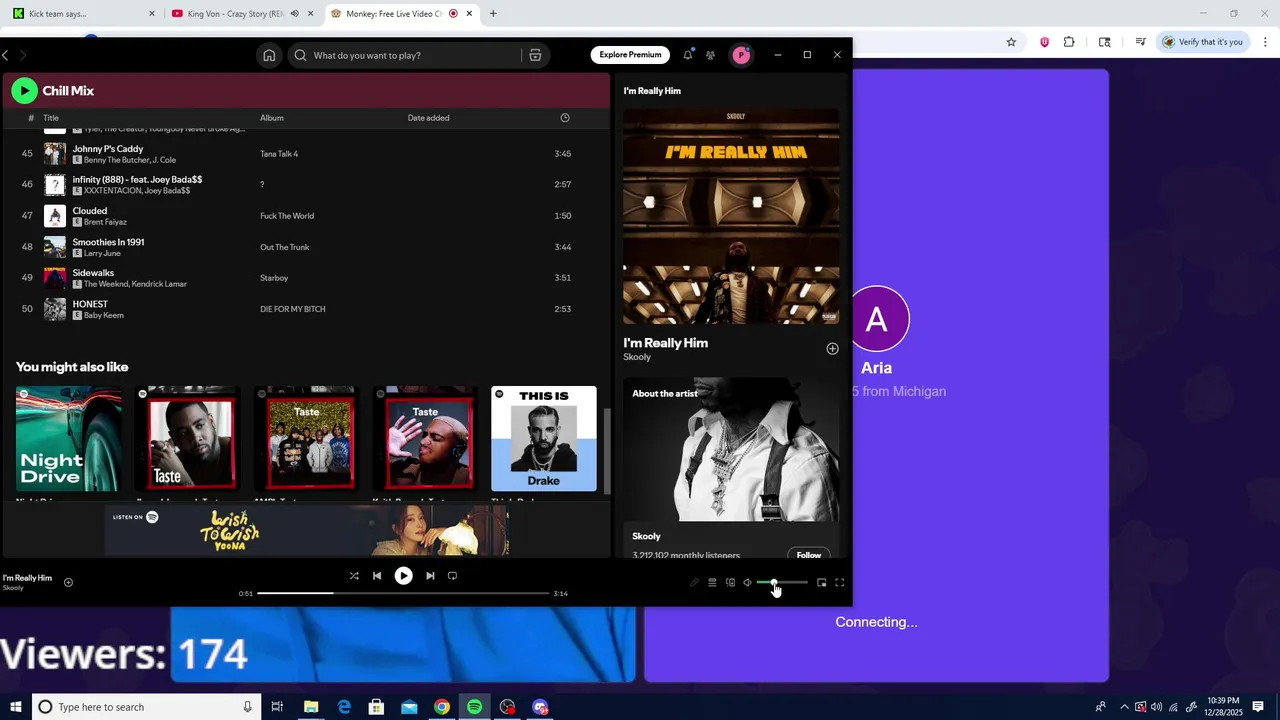Sort by the Album column header
This screenshot has height=720, width=1280.
tap(272, 118)
